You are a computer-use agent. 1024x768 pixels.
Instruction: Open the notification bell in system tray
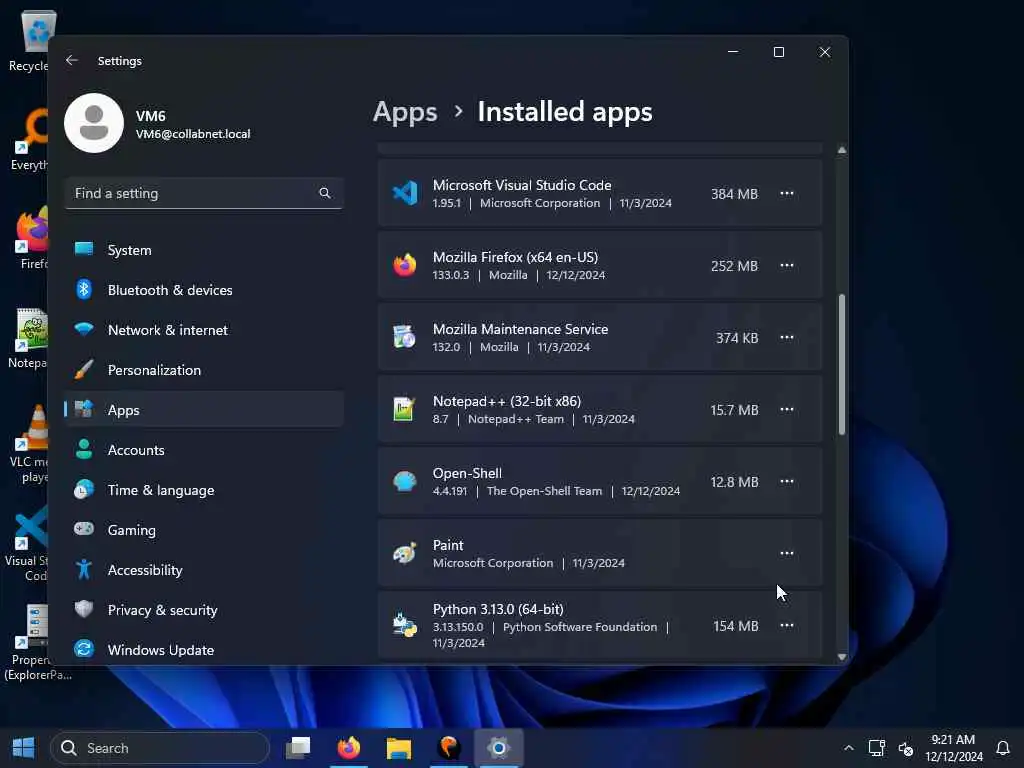click(x=1003, y=748)
